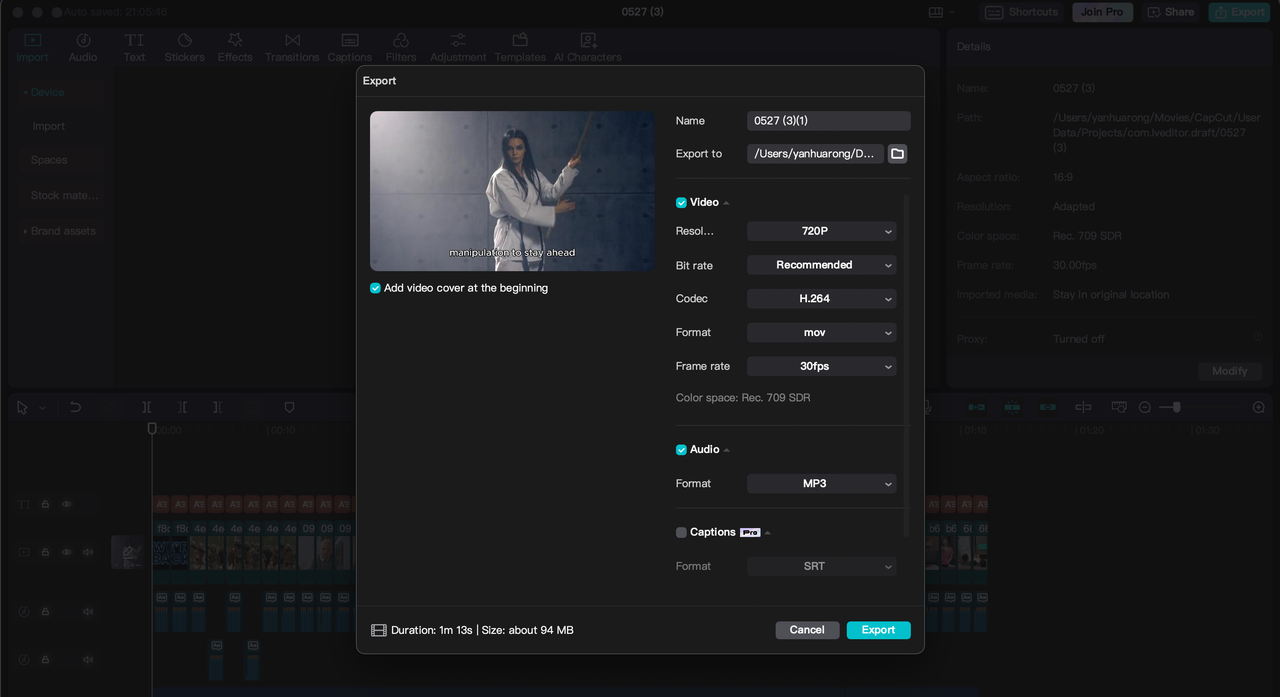Click the delete-left trim icon

pyautogui.click(x=182, y=408)
